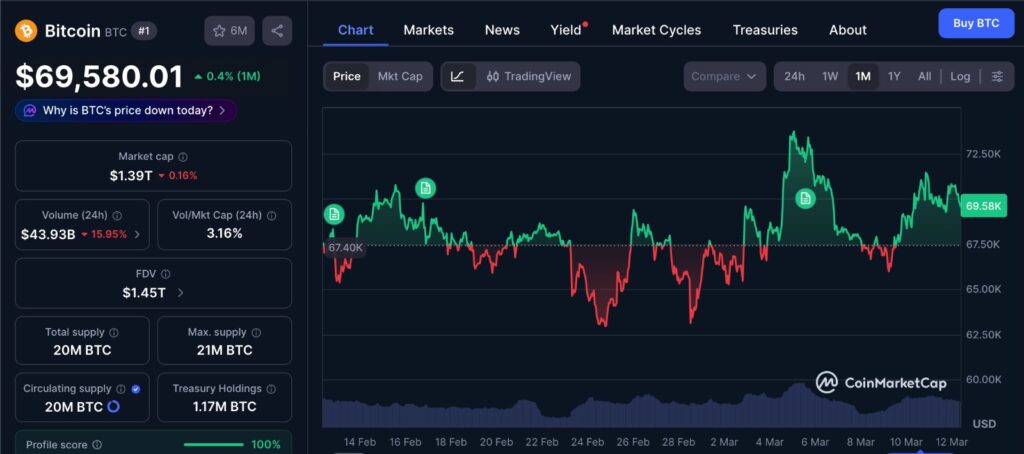
Task: Click the $1.39T market cap value
Action: click(131, 176)
